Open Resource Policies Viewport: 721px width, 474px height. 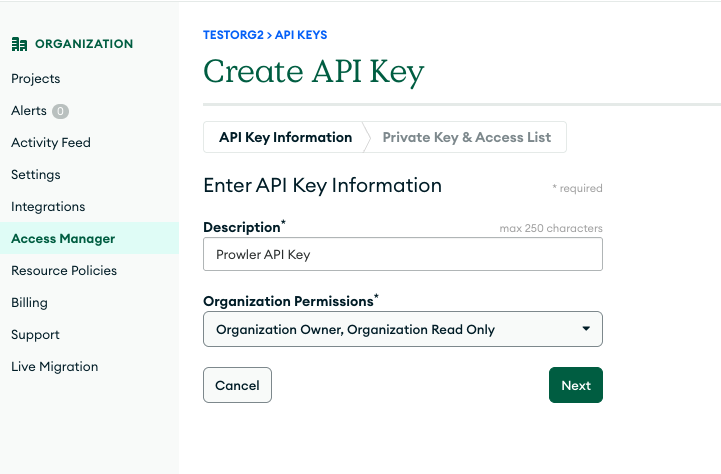click(x=64, y=270)
